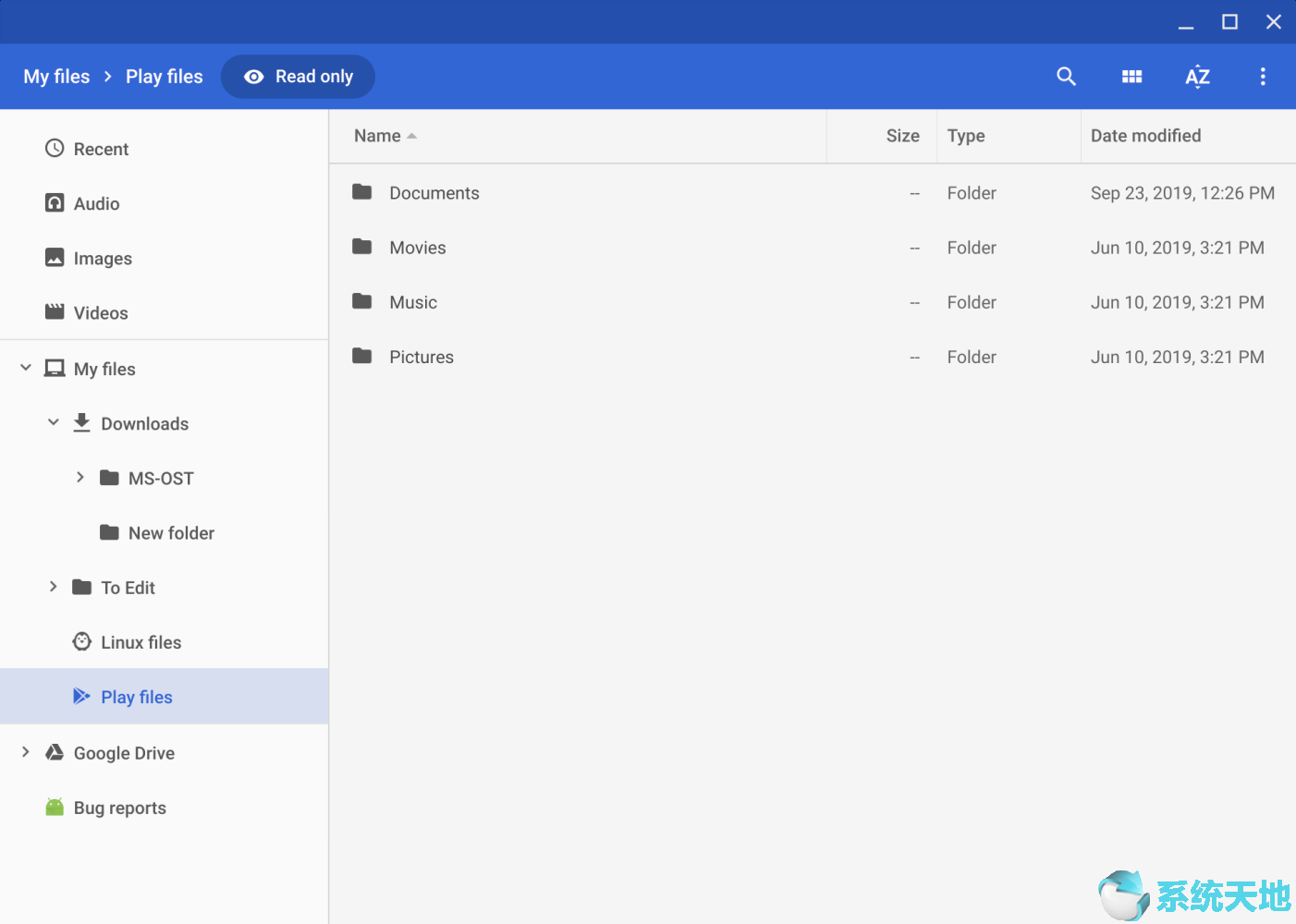Viewport: 1296px width, 924px height.
Task: Open the three-dot more menu
Action: 1263,77
